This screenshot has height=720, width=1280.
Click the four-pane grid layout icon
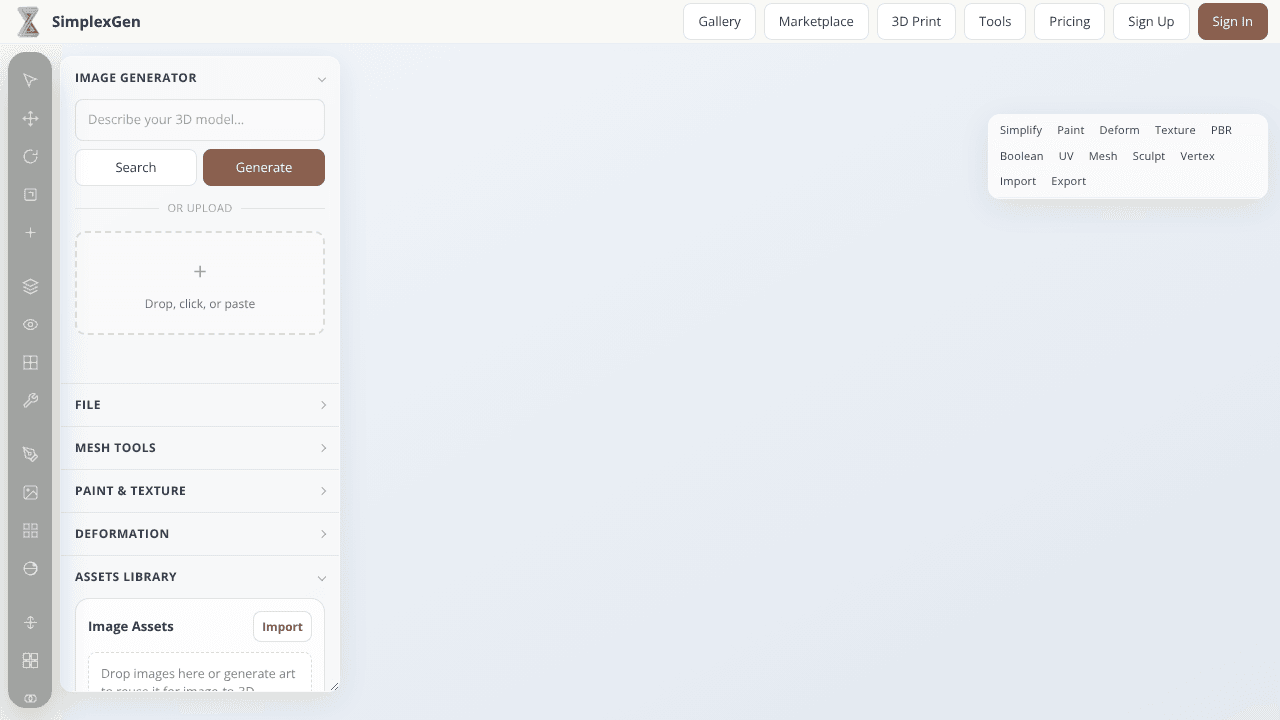(x=30, y=363)
